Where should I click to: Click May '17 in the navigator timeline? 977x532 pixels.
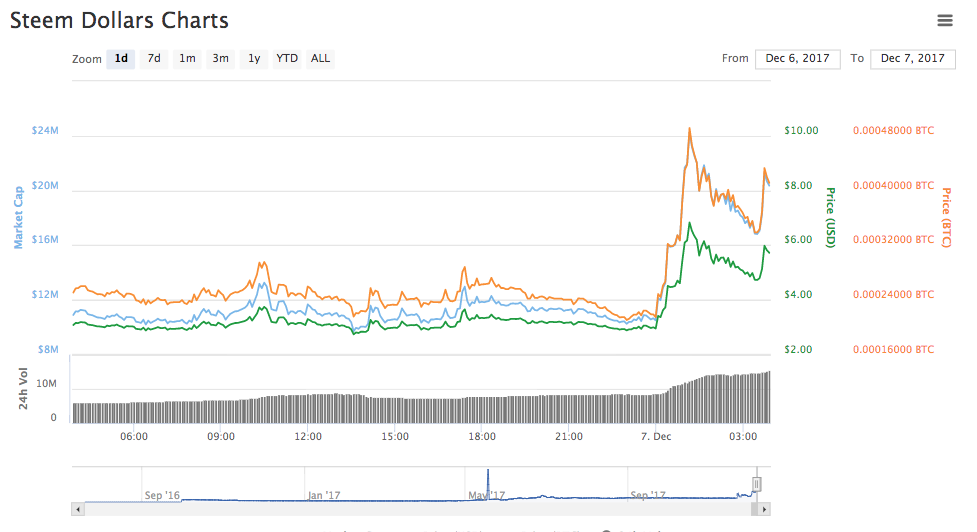tap(487, 495)
